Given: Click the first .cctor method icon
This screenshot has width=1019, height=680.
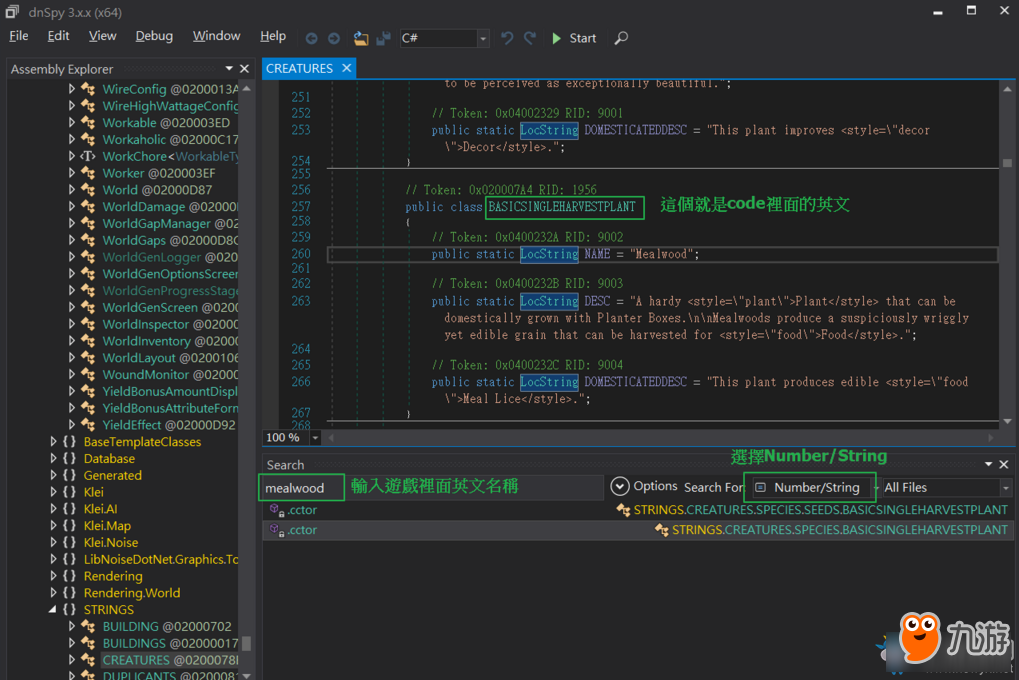Looking at the screenshot, I should [277, 510].
